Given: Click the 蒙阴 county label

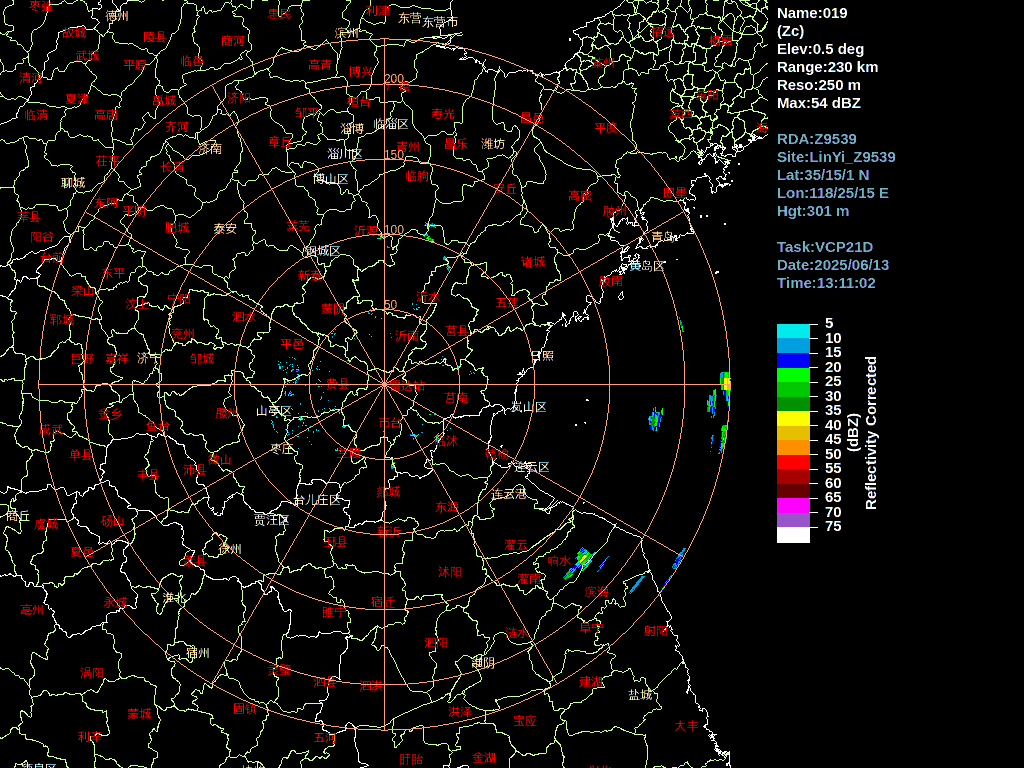Looking at the screenshot, I should coord(333,308).
